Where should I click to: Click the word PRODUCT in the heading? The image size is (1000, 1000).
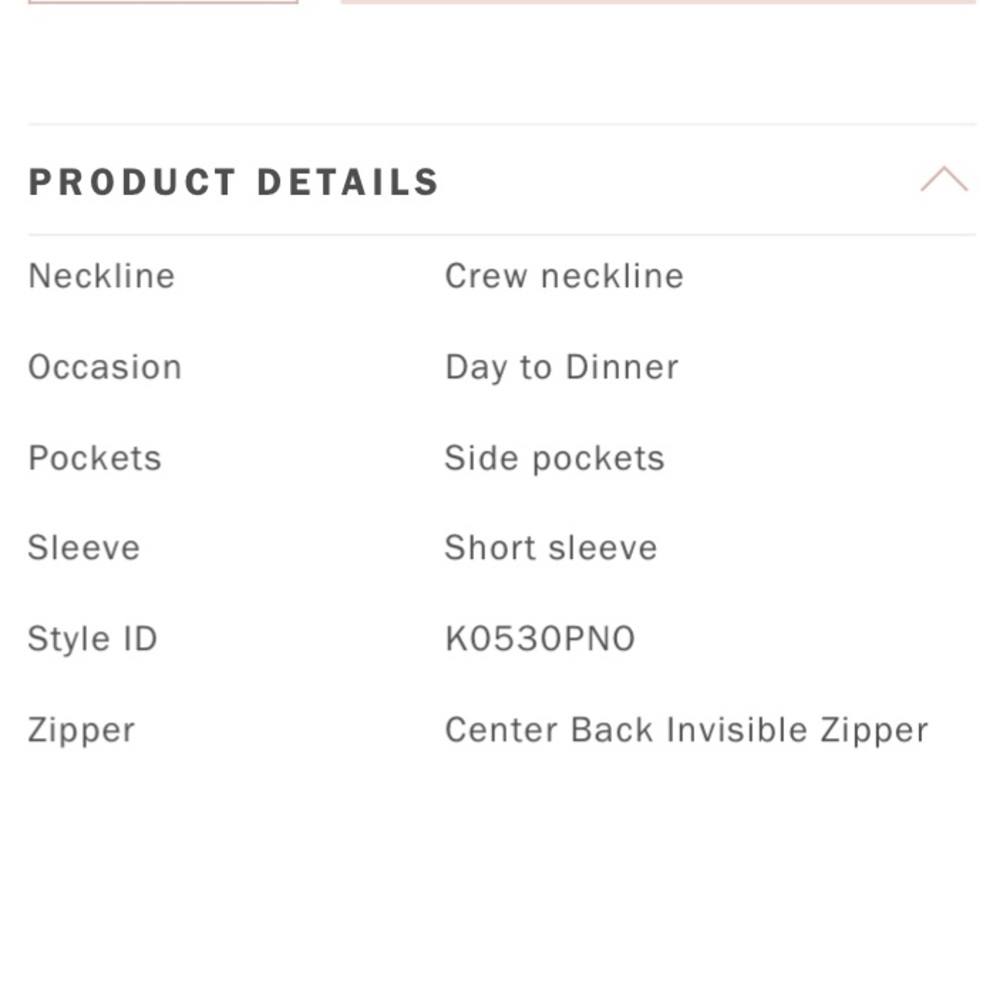click(x=133, y=182)
